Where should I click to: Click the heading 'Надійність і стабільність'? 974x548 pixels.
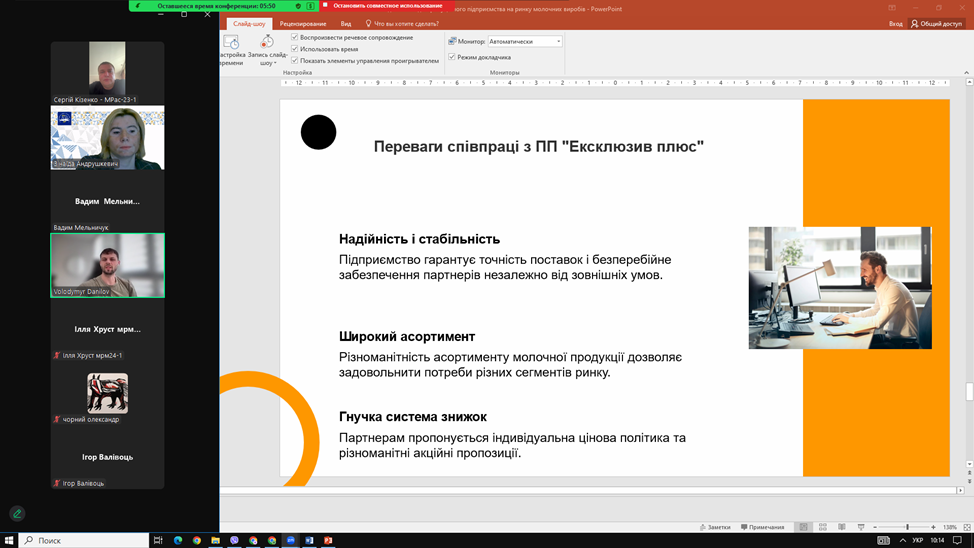click(419, 239)
